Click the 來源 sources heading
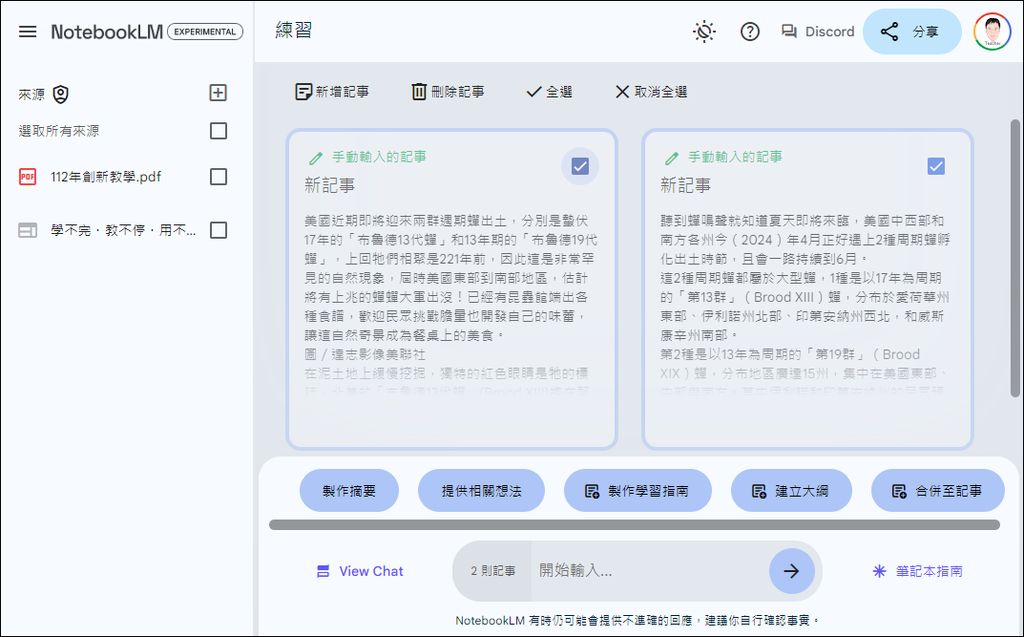 pos(31,95)
